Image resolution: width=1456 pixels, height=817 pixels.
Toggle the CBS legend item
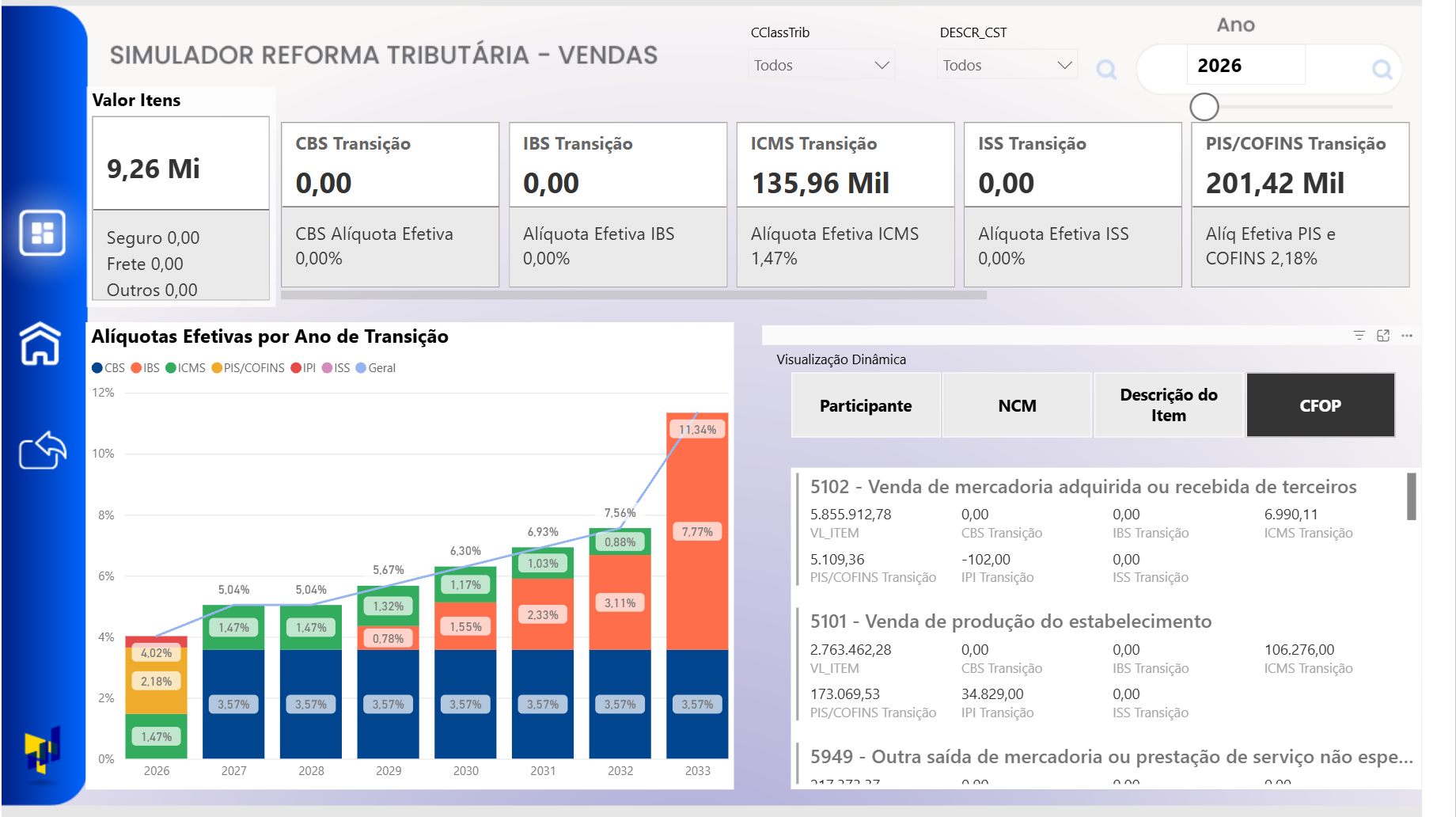tap(108, 368)
